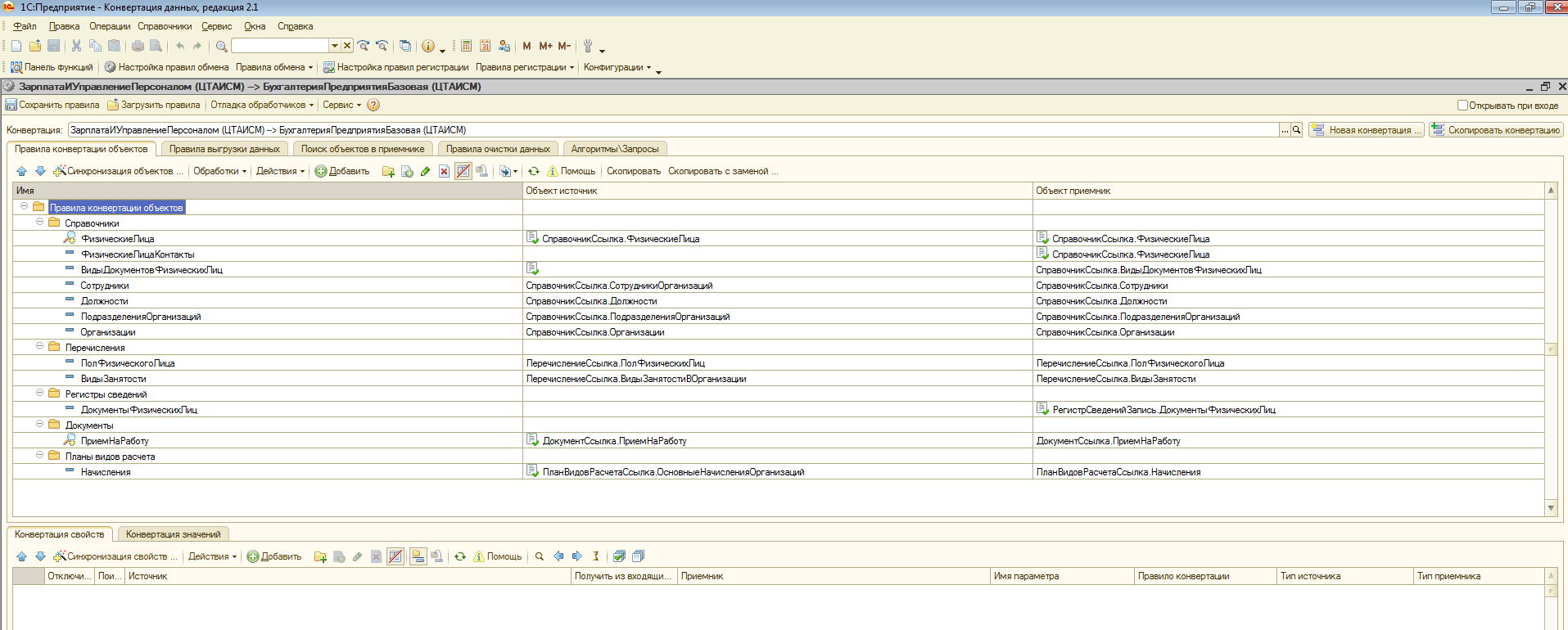1568x630 pixels.
Task: Collapse the Перечисления group
Action: 39,346
